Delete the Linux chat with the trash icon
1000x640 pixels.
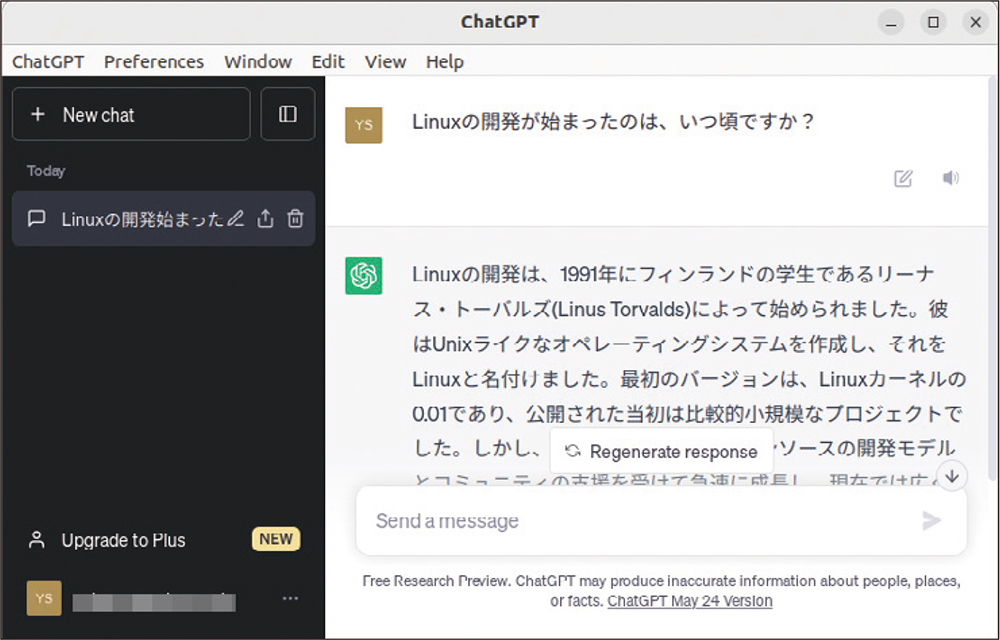coord(295,218)
